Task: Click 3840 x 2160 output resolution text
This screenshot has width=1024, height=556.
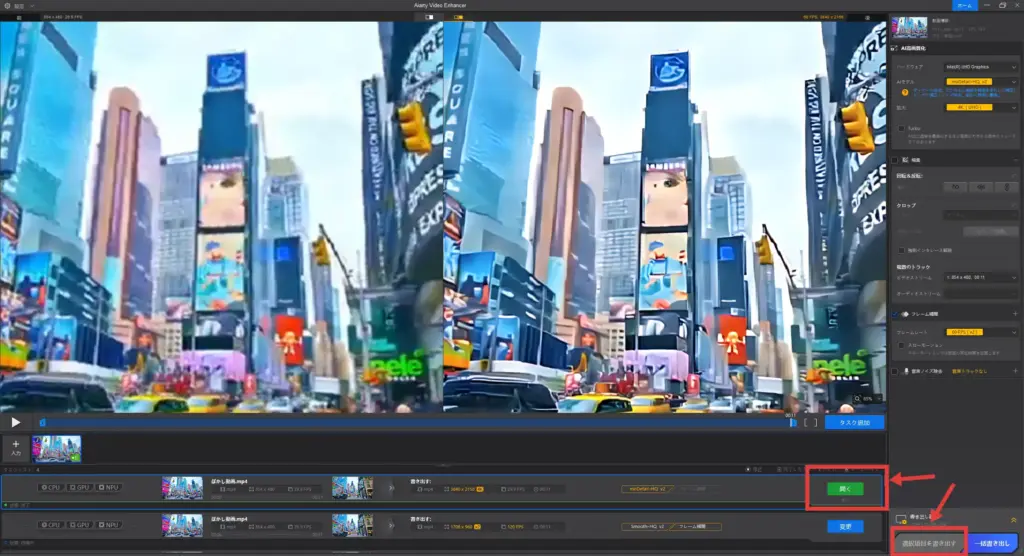Action: pos(462,489)
